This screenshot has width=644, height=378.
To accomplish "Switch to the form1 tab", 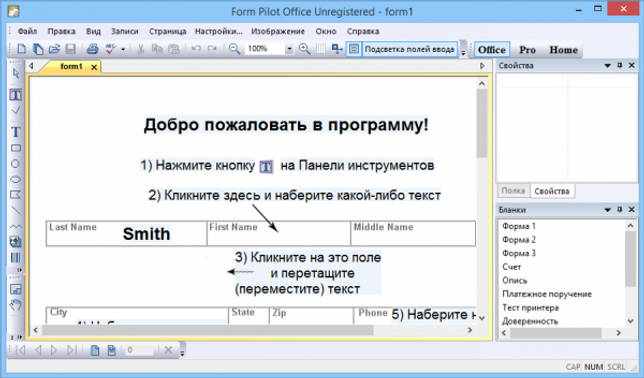I will 71,67.
